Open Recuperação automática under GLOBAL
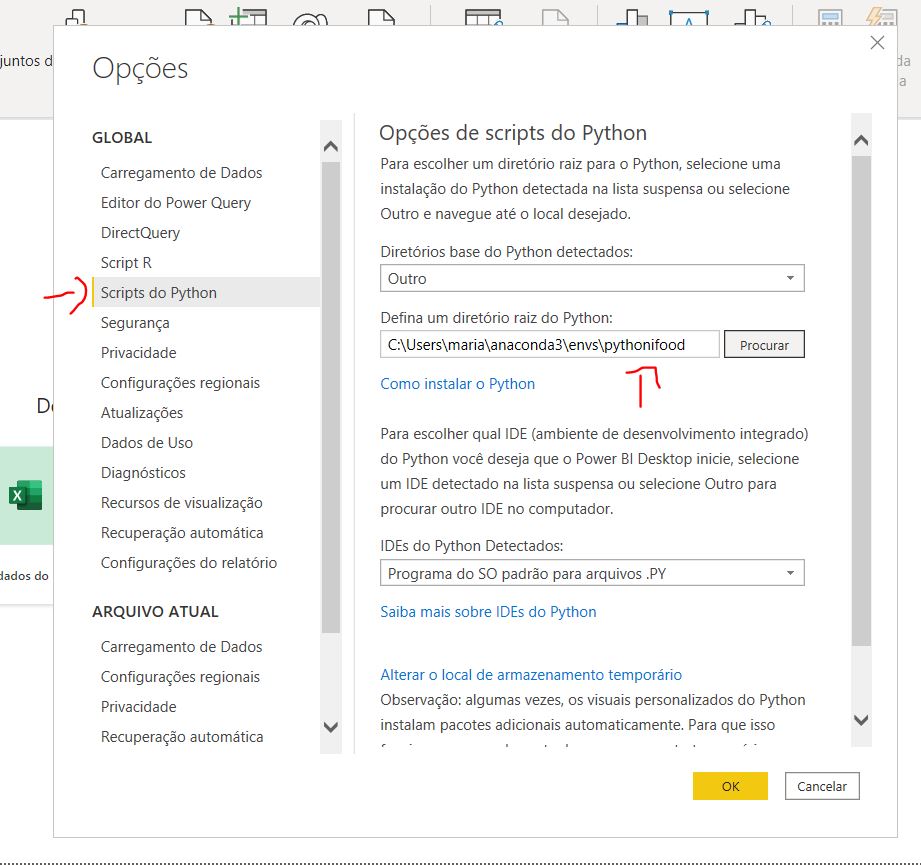 (x=182, y=533)
